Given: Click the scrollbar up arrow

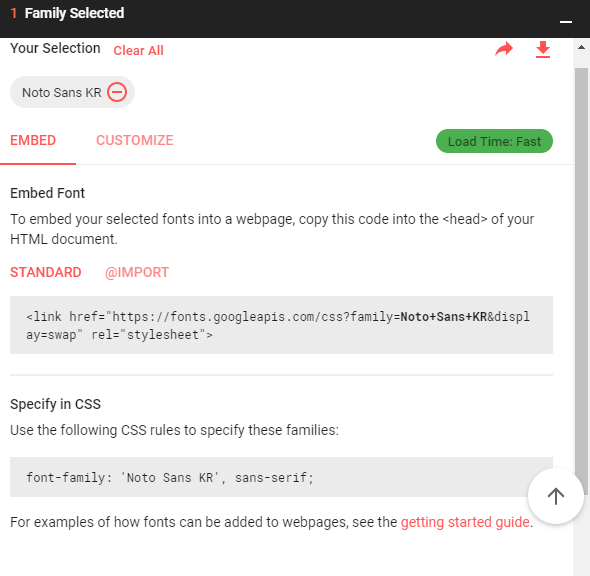Looking at the screenshot, I should click(x=581, y=47).
